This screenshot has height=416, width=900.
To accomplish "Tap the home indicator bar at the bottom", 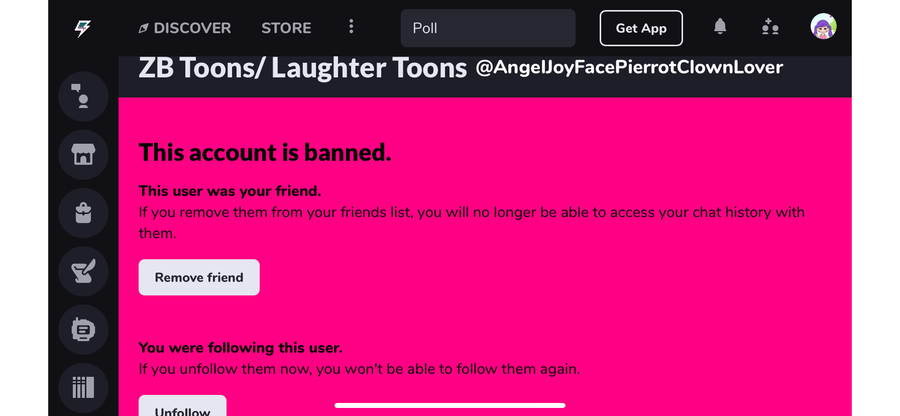I will pos(449,405).
